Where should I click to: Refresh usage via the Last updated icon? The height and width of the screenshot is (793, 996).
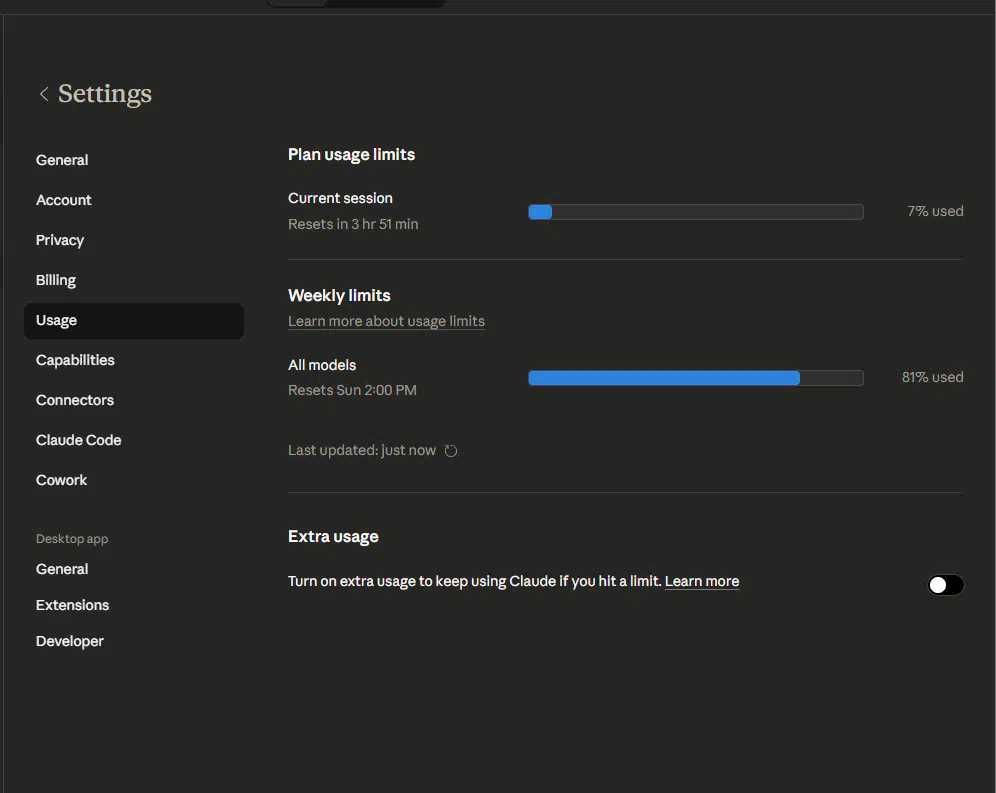click(451, 451)
